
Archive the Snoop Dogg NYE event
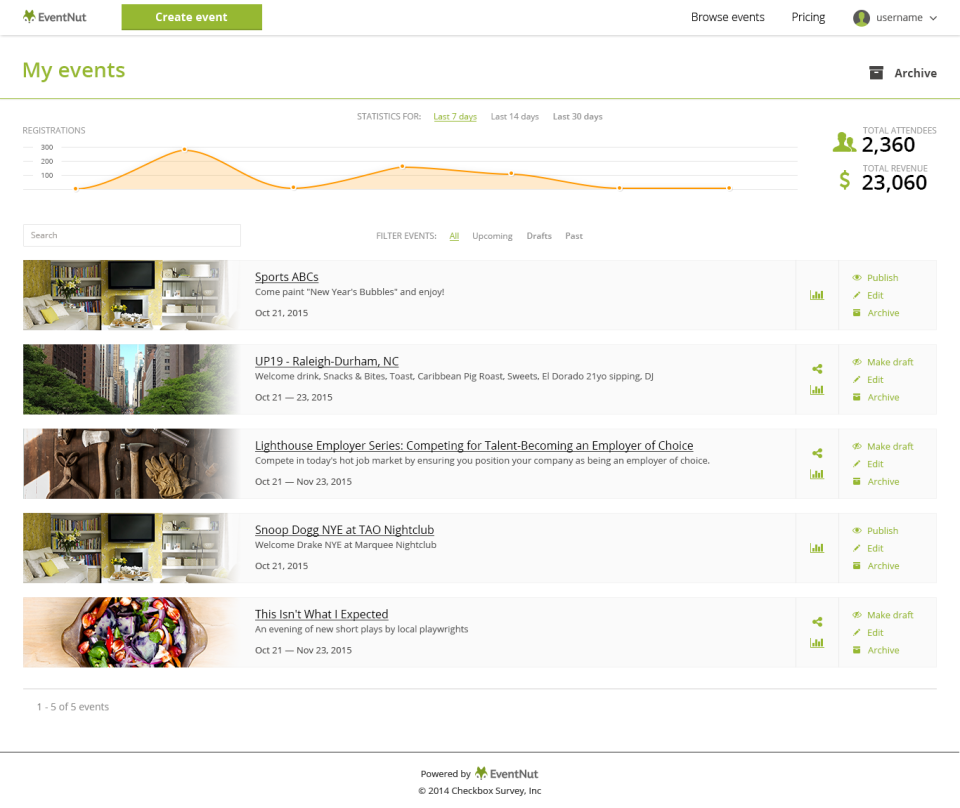(876, 566)
